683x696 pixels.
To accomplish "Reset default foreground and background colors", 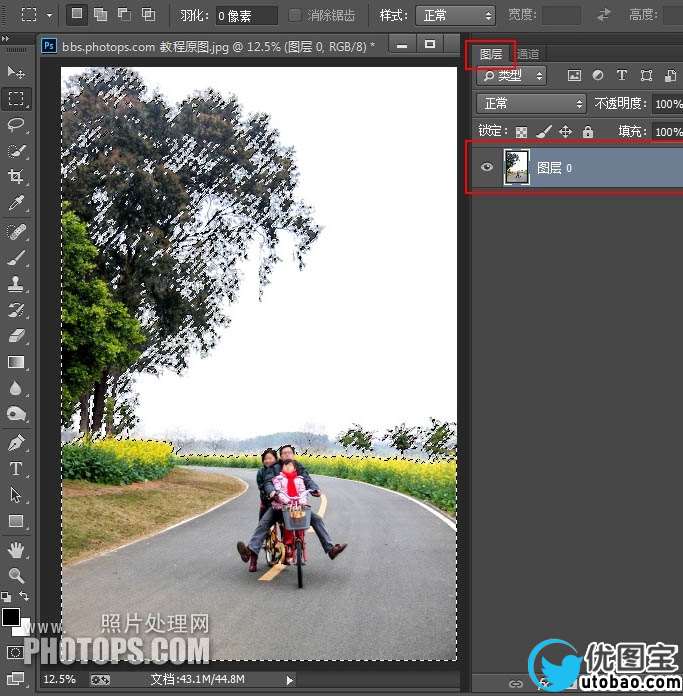I will [x=6, y=597].
